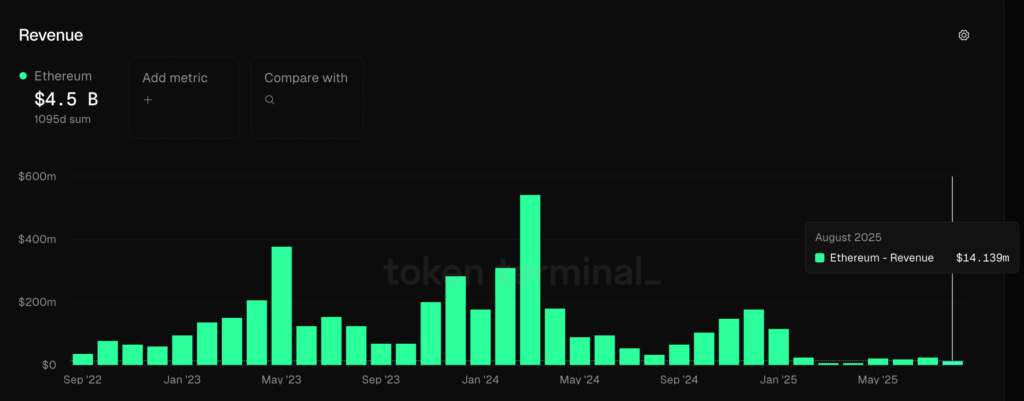
Task: Click the green Ethereum legend dot
Action: click(x=23, y=76)
